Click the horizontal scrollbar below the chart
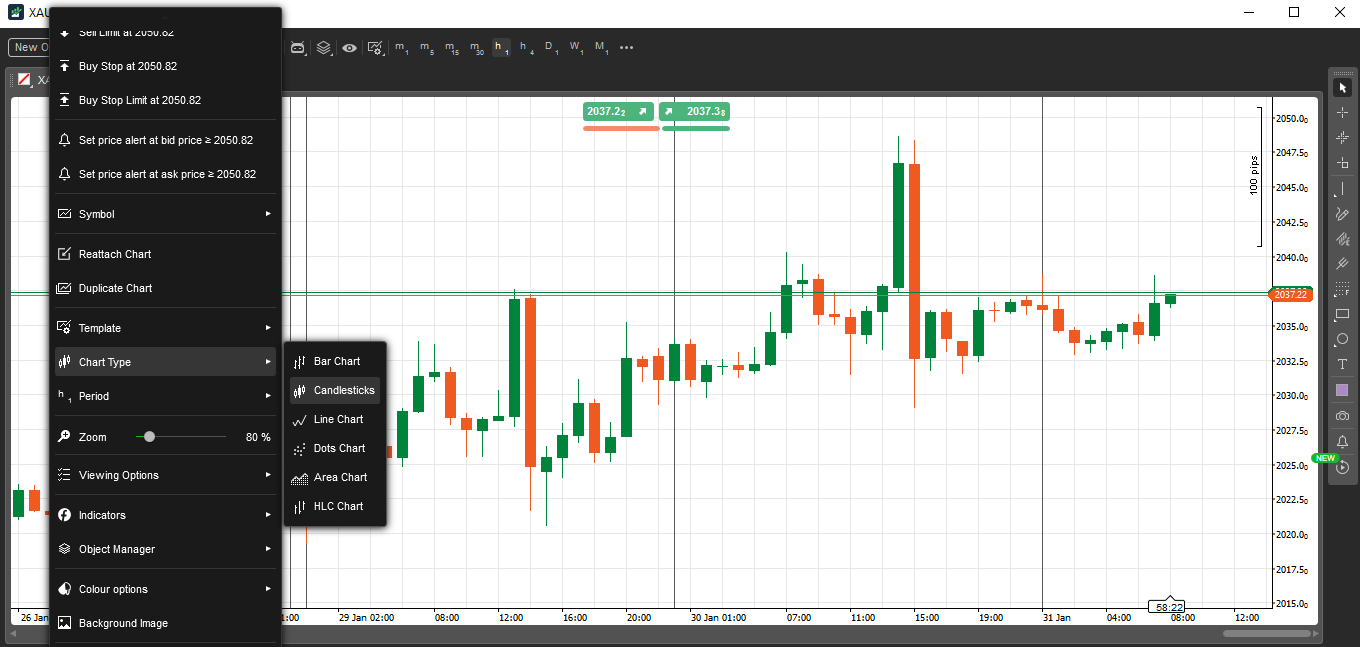 click(x=1266, y=633)
